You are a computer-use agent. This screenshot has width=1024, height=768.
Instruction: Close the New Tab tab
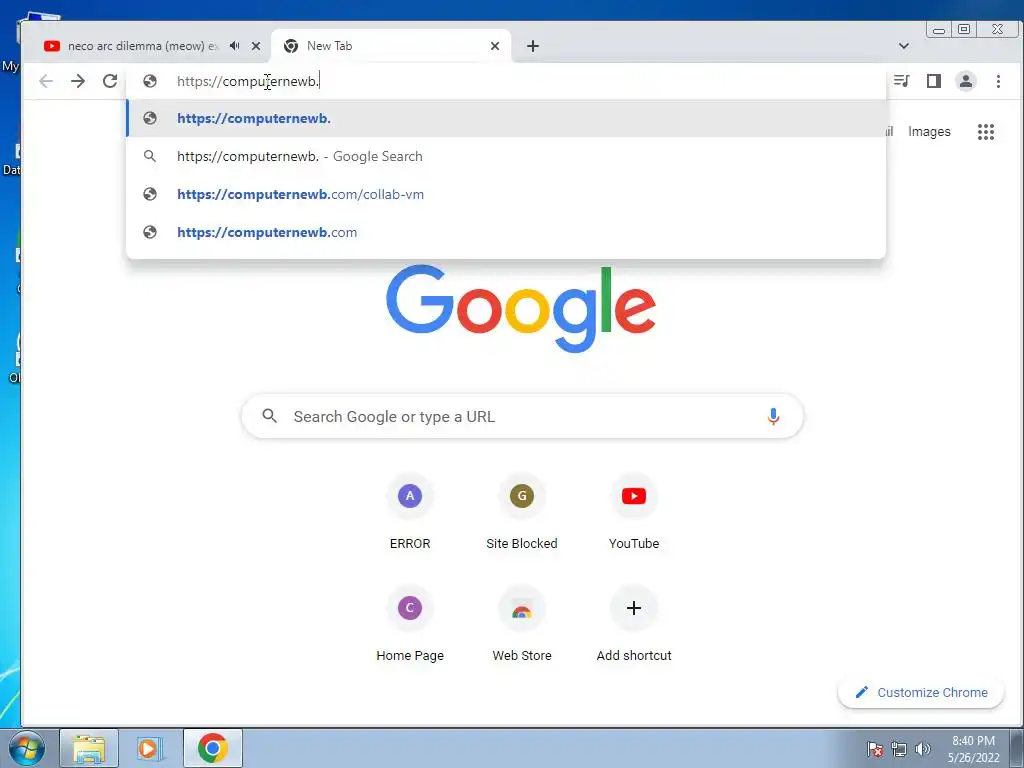click(x=495, y=46)
